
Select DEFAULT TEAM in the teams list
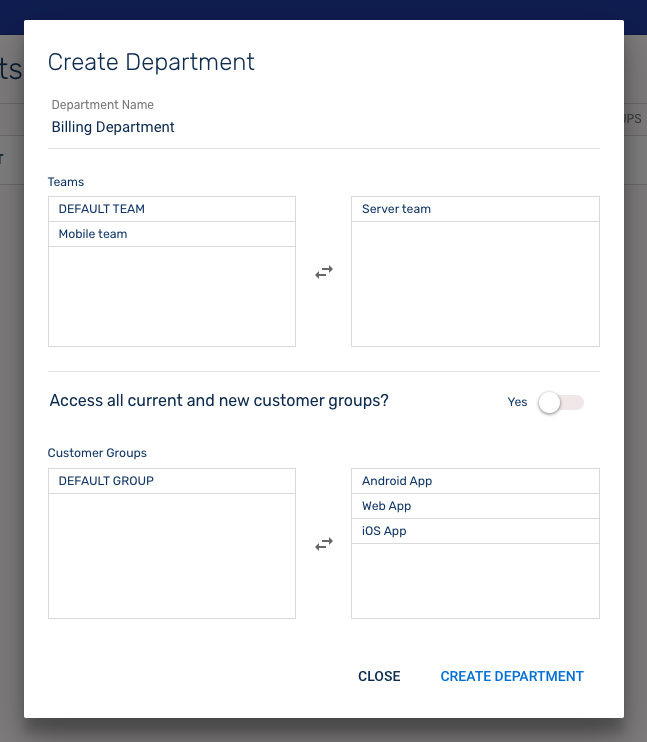(x=172, y=209)
